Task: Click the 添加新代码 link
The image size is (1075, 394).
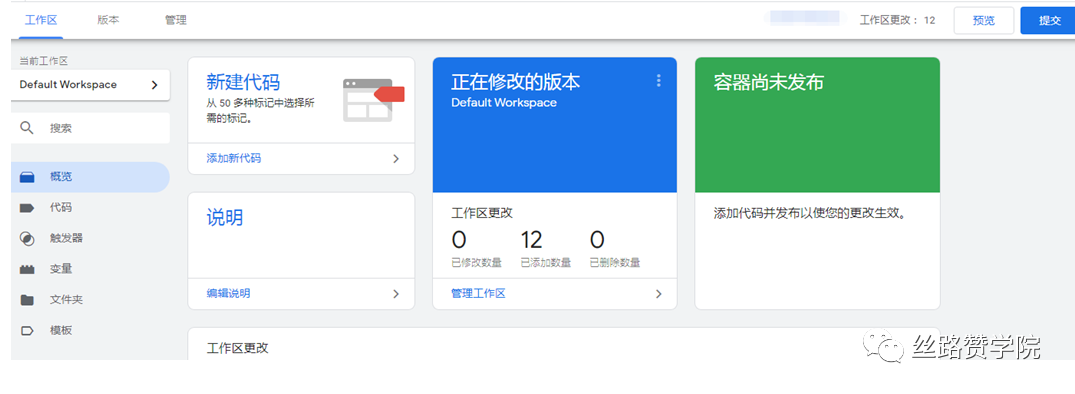Action: [234, 158]
